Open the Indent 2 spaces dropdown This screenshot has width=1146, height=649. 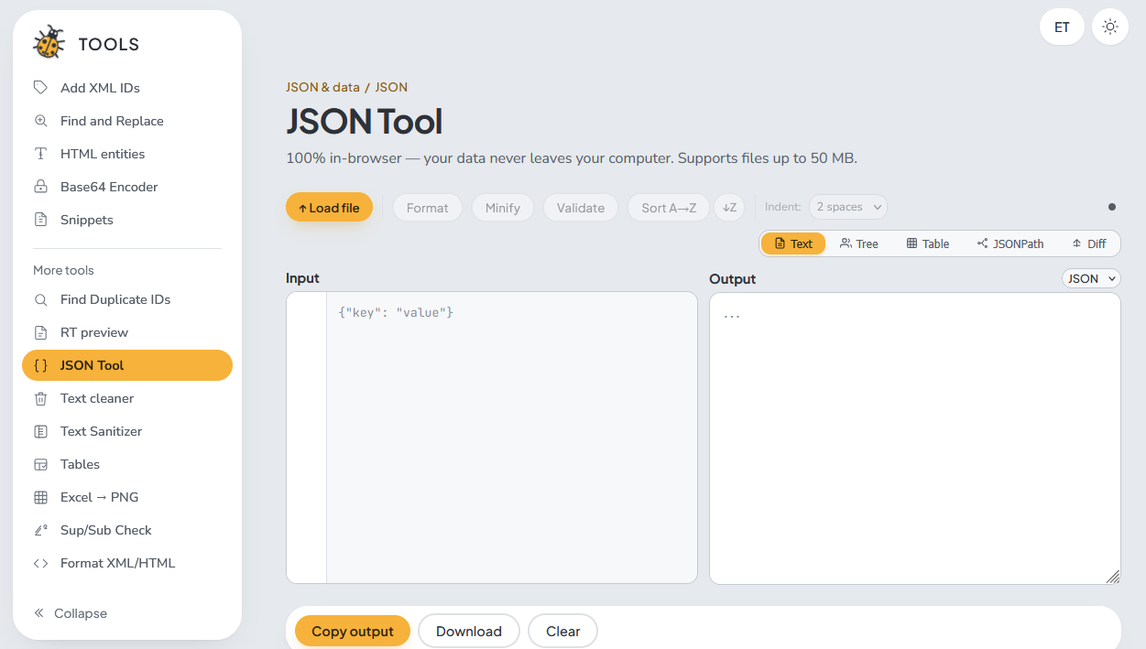point(848,207)
